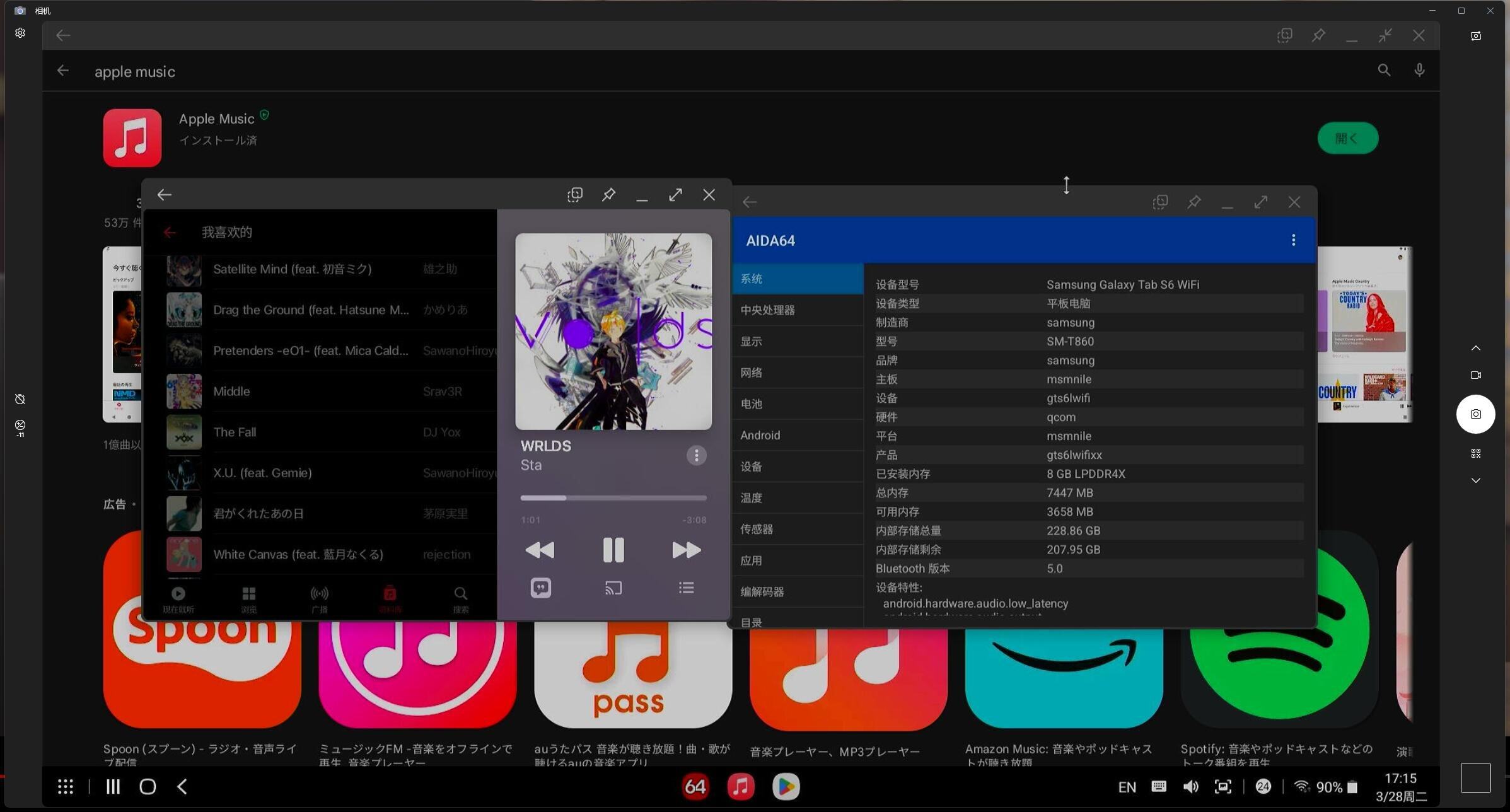Go back in Apple Music window title bar
This screenshot has width=1510, height=812.
[165, 195]
